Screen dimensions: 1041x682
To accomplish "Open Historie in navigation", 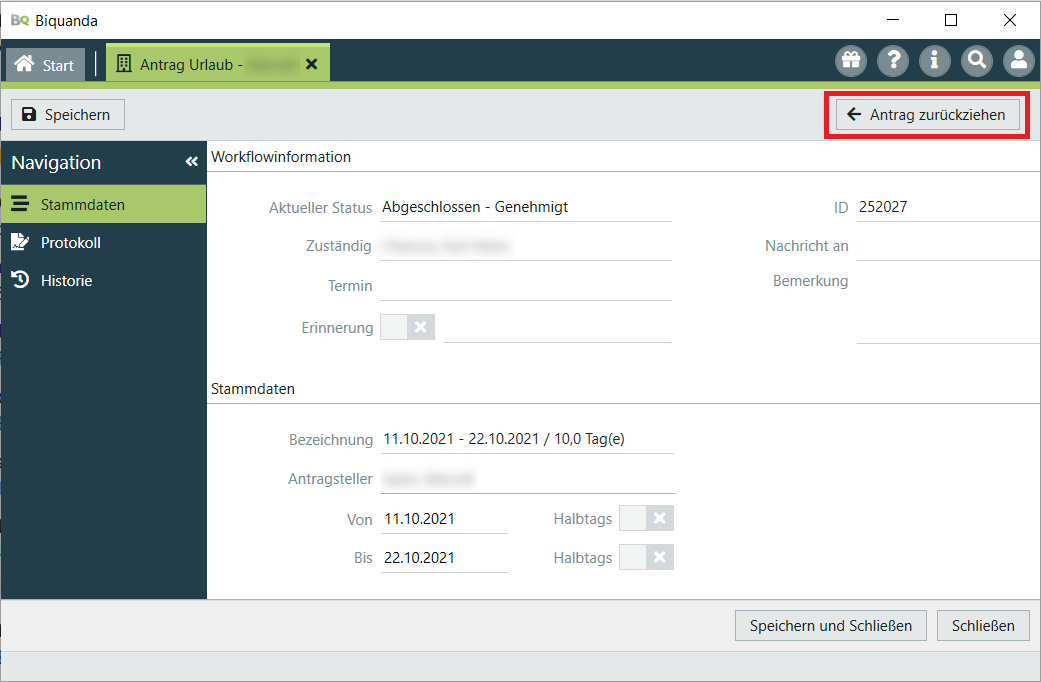I will [66, 281].
